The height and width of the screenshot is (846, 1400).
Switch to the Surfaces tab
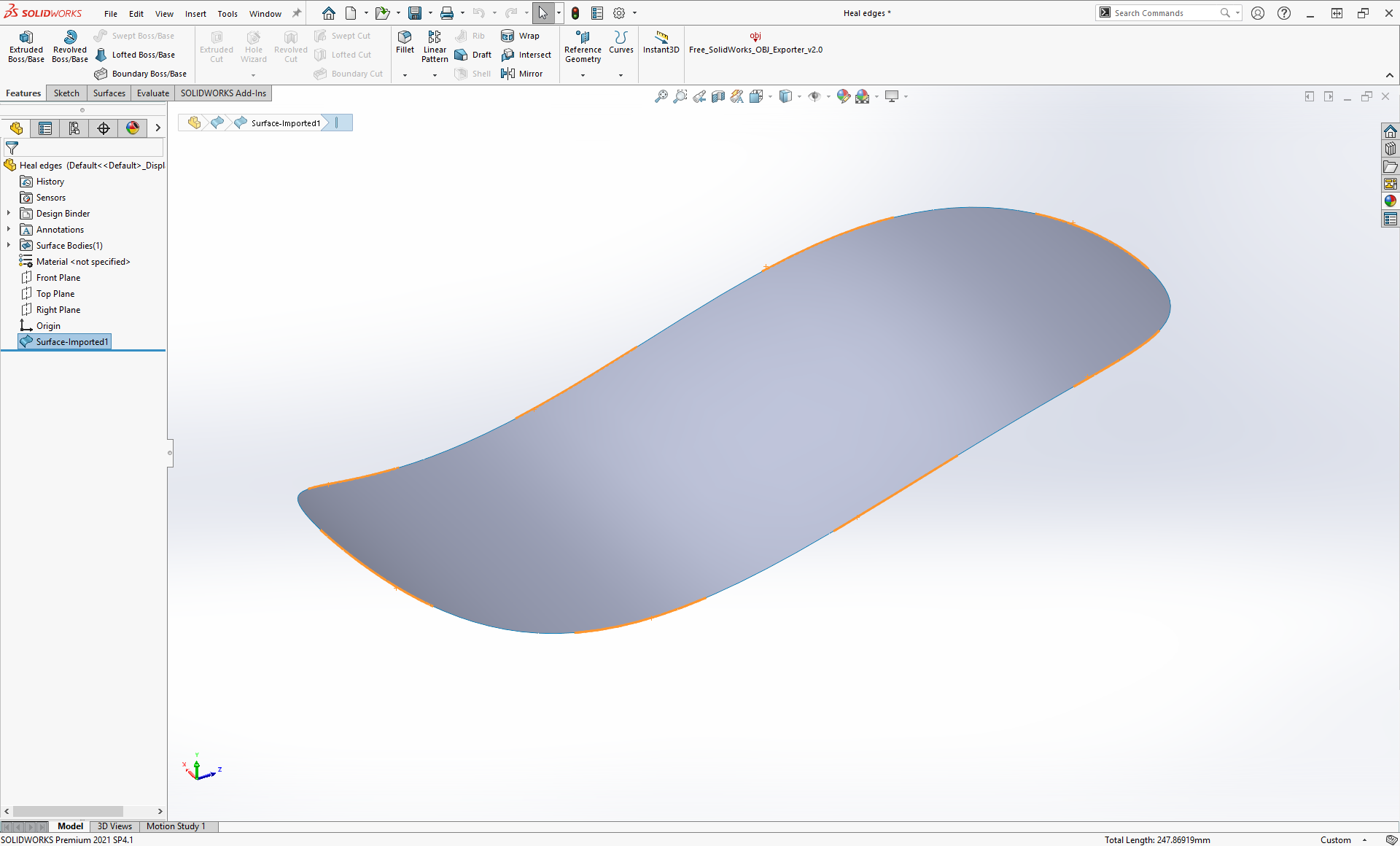[x=109, y=93]
